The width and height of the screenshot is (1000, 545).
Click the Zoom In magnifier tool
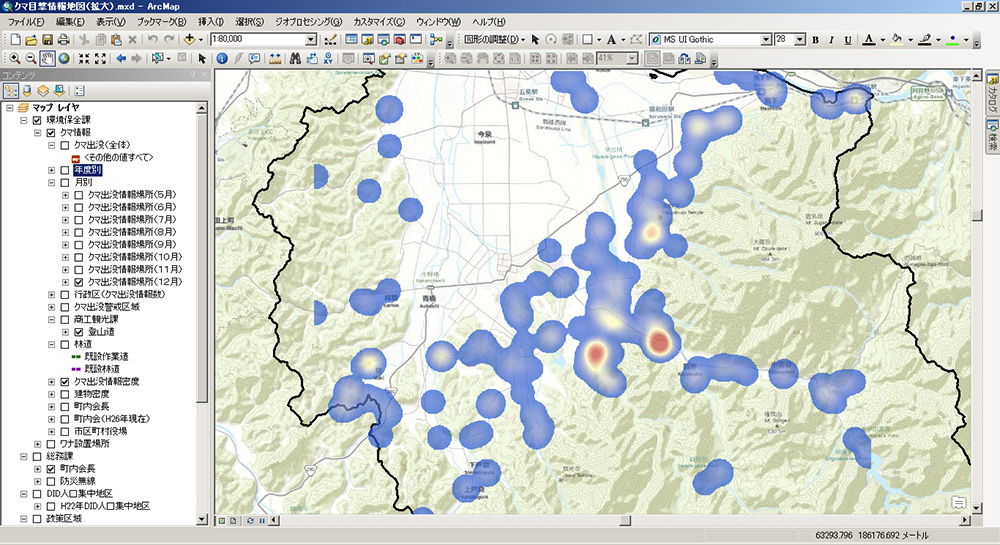(14, 58)
